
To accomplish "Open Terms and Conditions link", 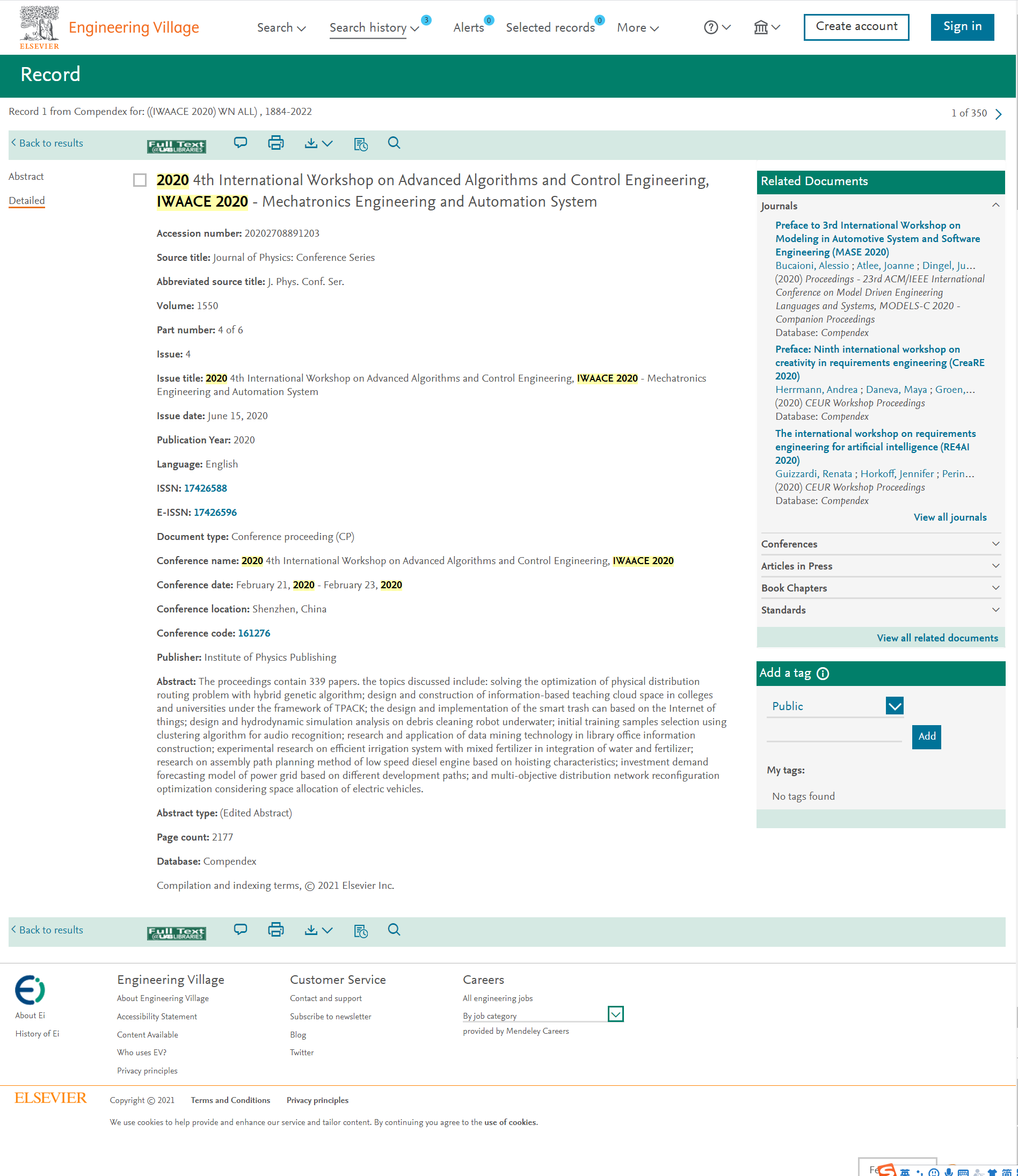I will pyautogui.click(x=230, y=1100).
